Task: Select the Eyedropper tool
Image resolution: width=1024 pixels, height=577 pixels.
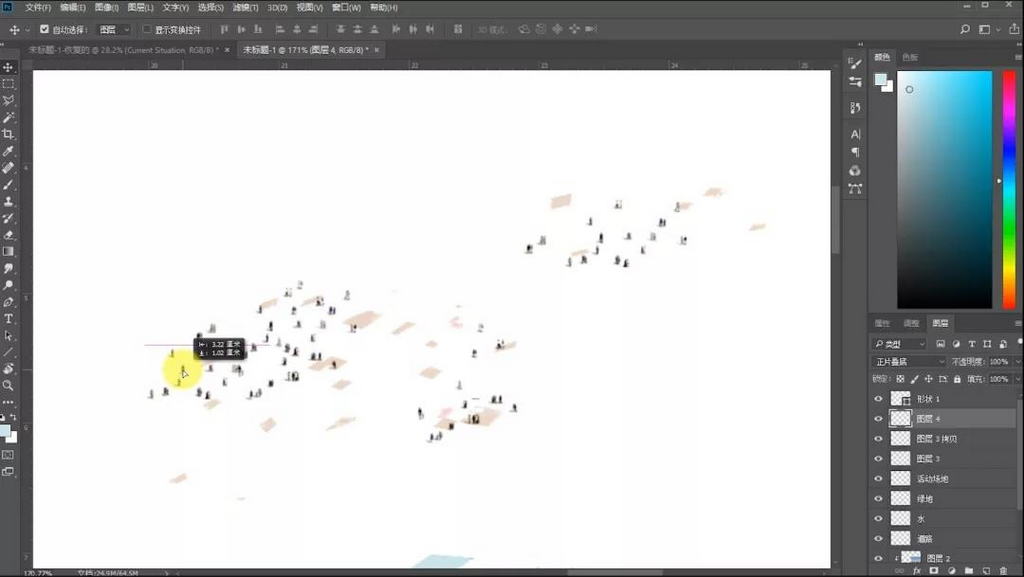Action: point(8,151)
